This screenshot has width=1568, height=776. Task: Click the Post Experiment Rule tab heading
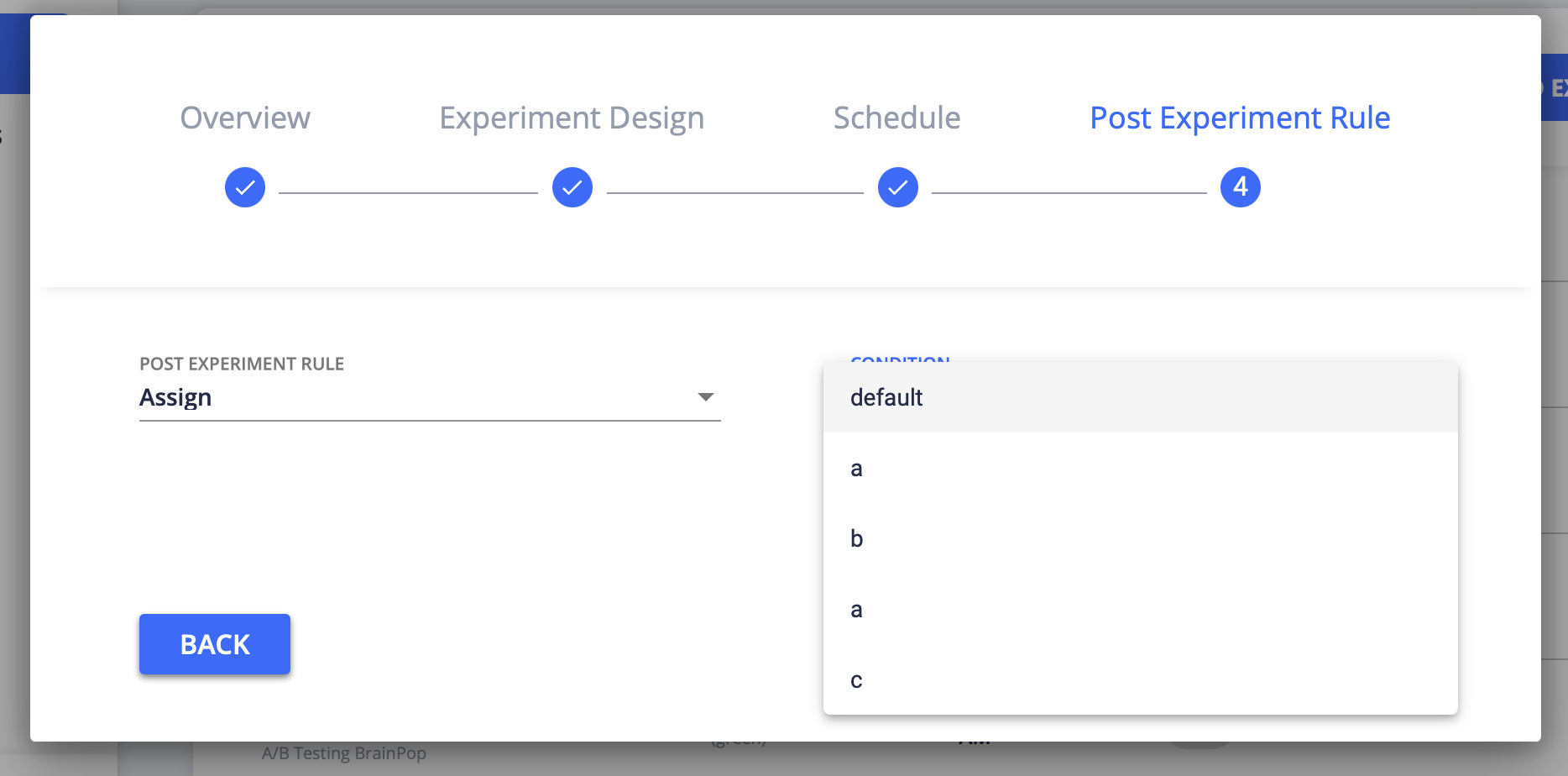pos(1239,118)
